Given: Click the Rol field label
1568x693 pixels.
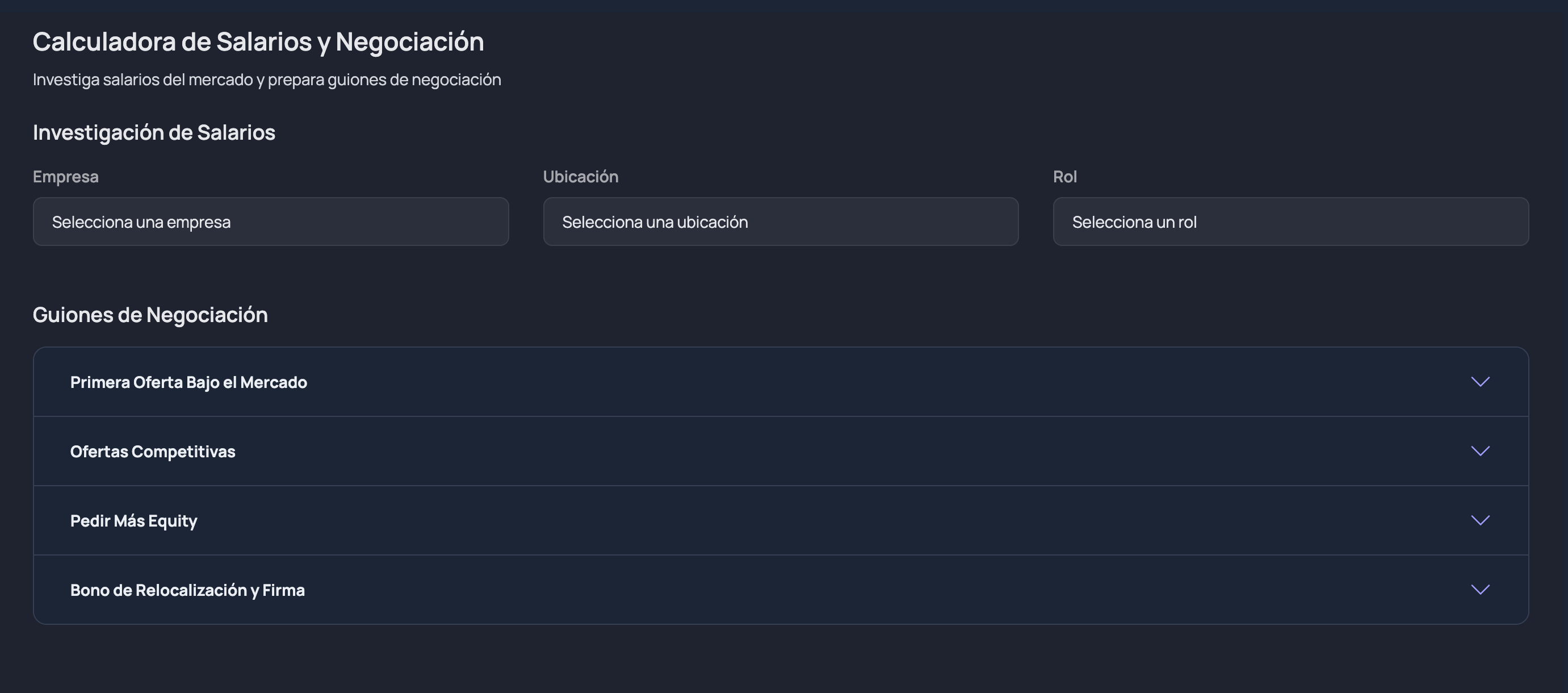Looking at the screenshot, I should 1064,177.
